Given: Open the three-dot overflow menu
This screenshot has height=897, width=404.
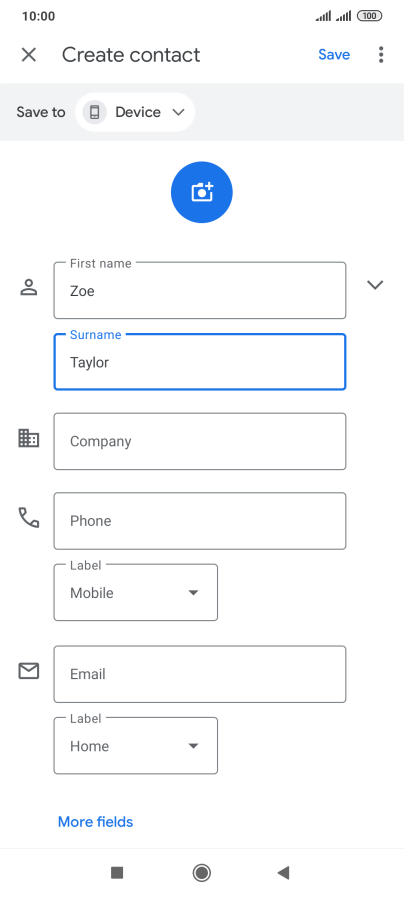Looking at the screenshot, I should 381,55.
